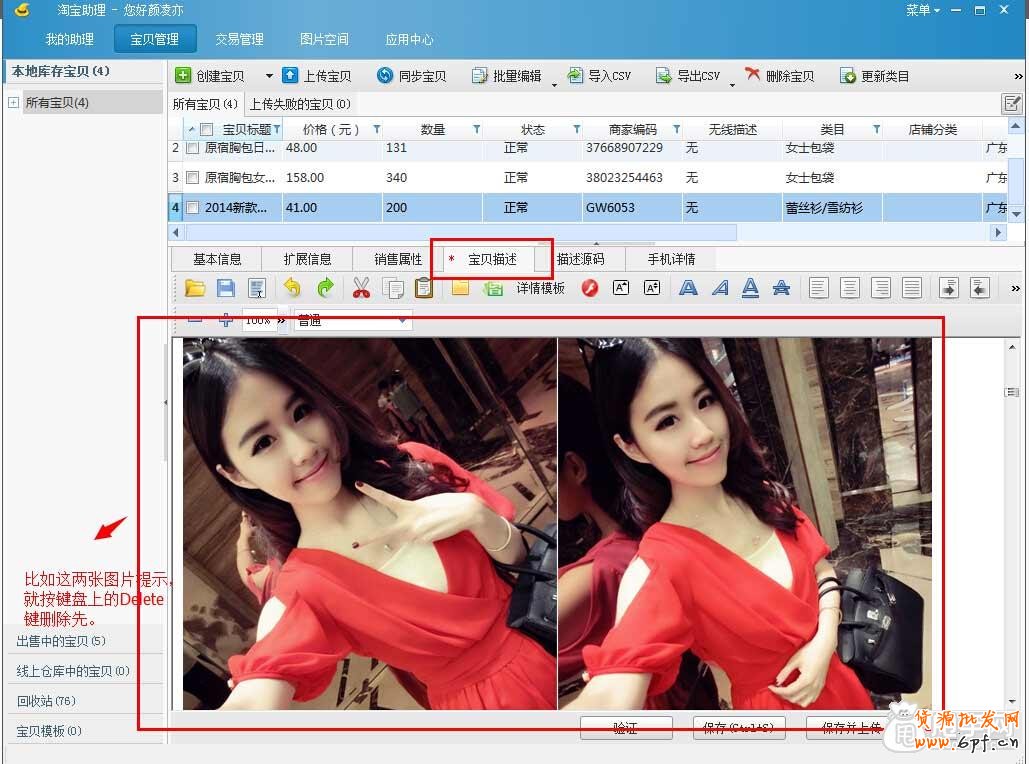
Task: Tick the checkbox on the 2014新款 row
Action: 193,208
